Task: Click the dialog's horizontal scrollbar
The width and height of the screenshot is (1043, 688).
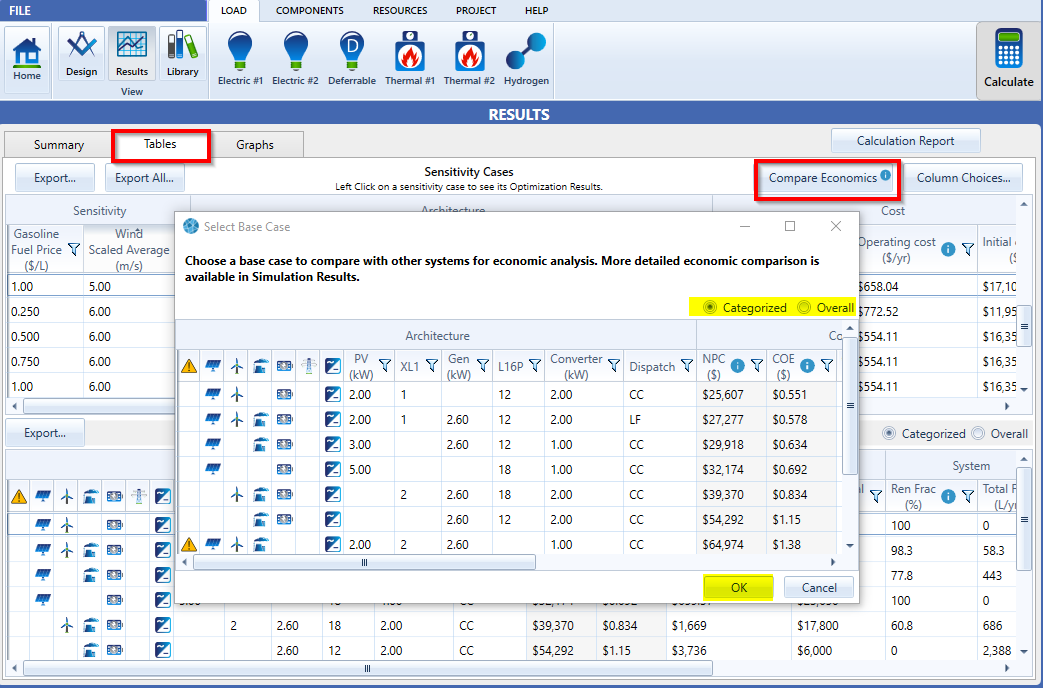Action: [364, 562]
